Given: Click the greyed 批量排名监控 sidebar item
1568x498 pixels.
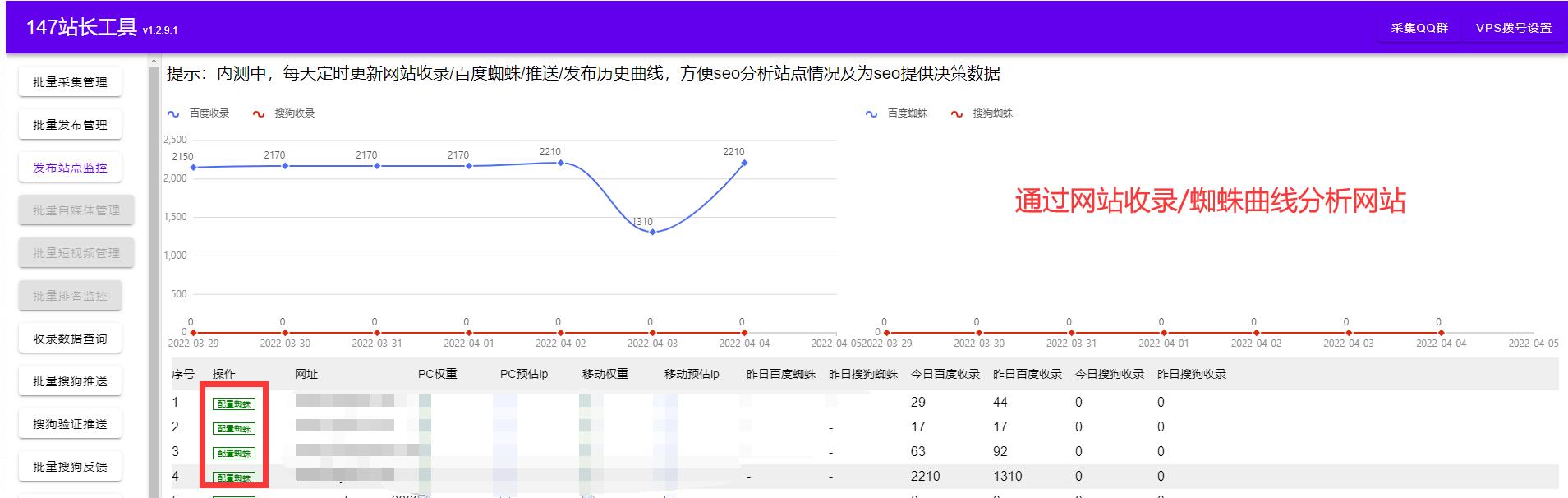Looking at the screenshot, I should pos(70,296).
